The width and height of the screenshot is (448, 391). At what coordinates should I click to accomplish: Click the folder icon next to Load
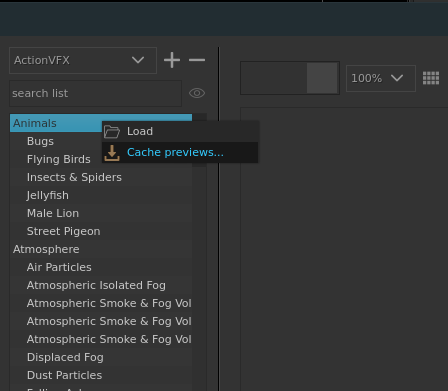(x=112, y=131)
